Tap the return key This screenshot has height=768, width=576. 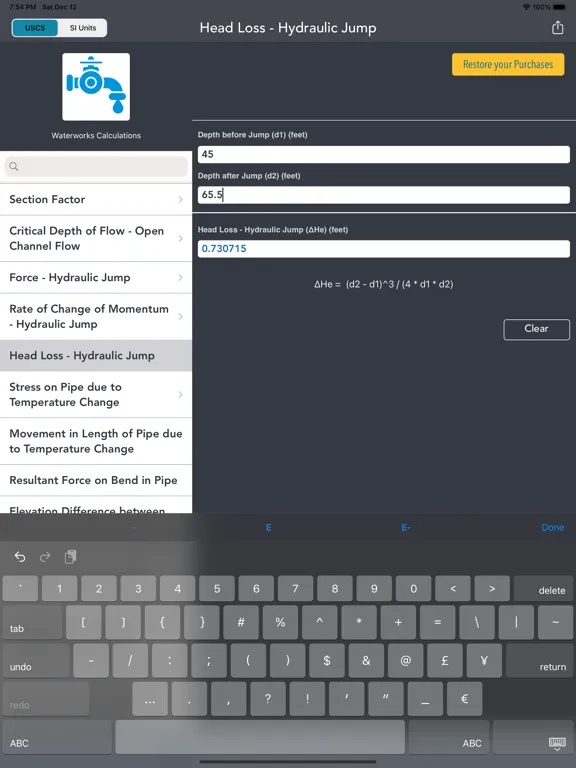point(539,661)
